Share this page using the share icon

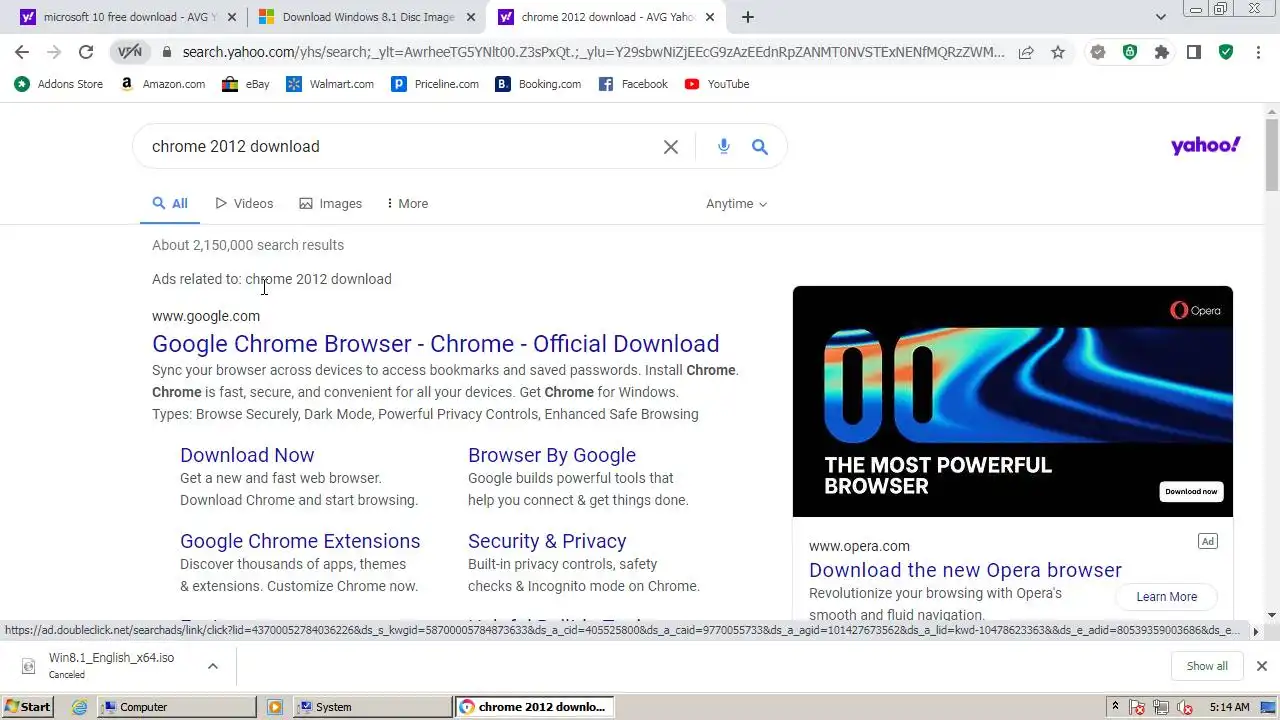tap(1026, 52)
